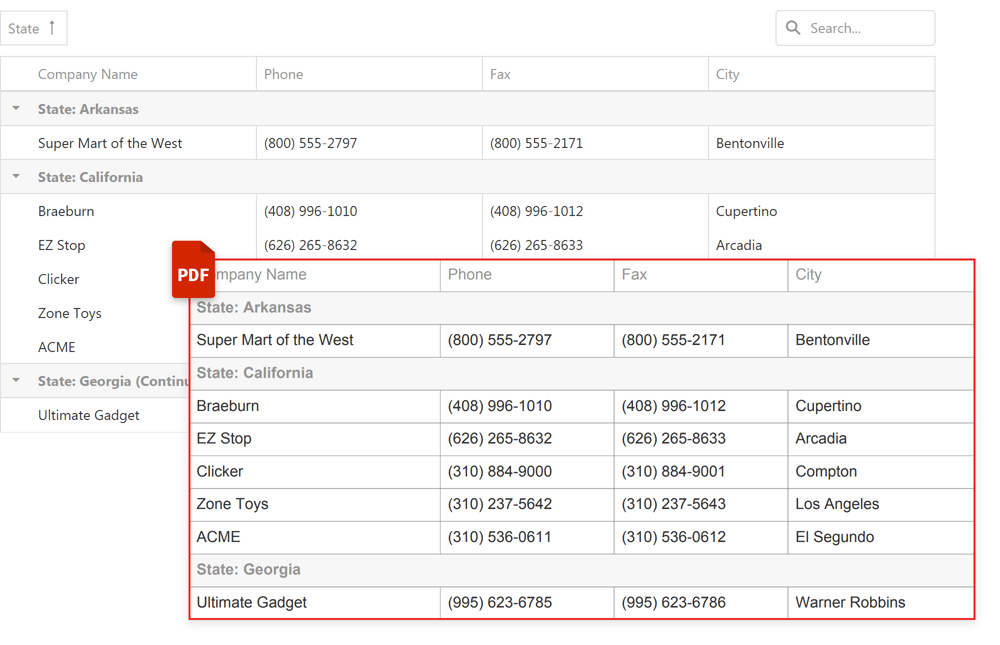Collapse the State: Georgia (Continued) group

point(15,381)
